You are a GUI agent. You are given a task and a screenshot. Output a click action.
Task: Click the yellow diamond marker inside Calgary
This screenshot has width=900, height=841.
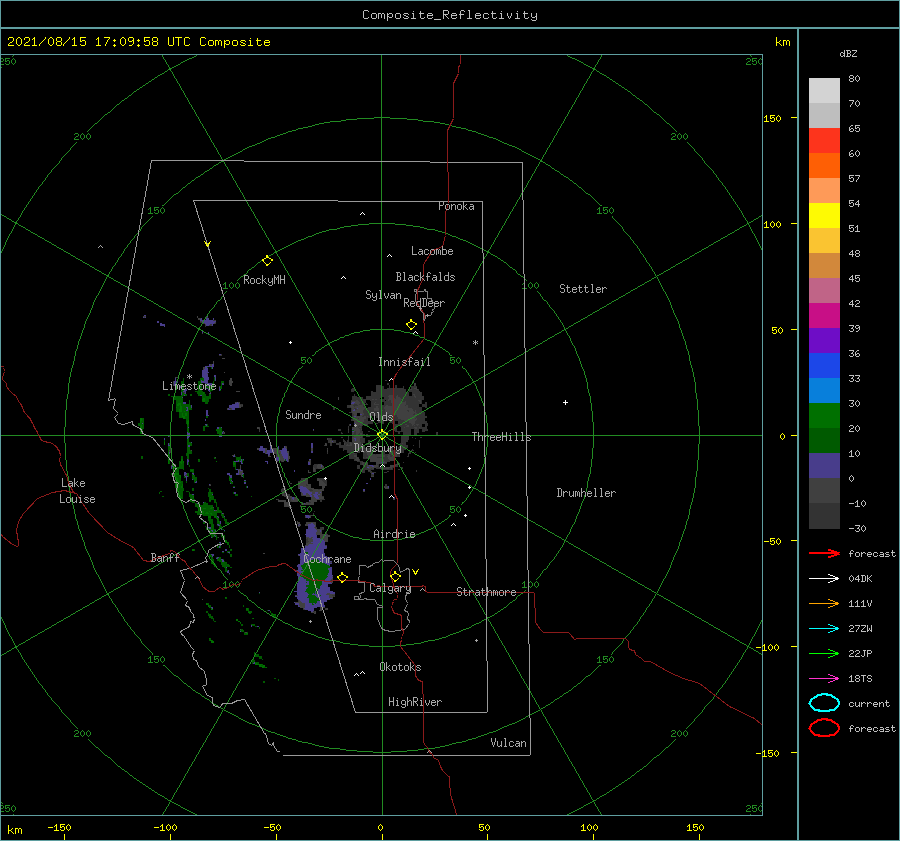click(x=395, y=576)
